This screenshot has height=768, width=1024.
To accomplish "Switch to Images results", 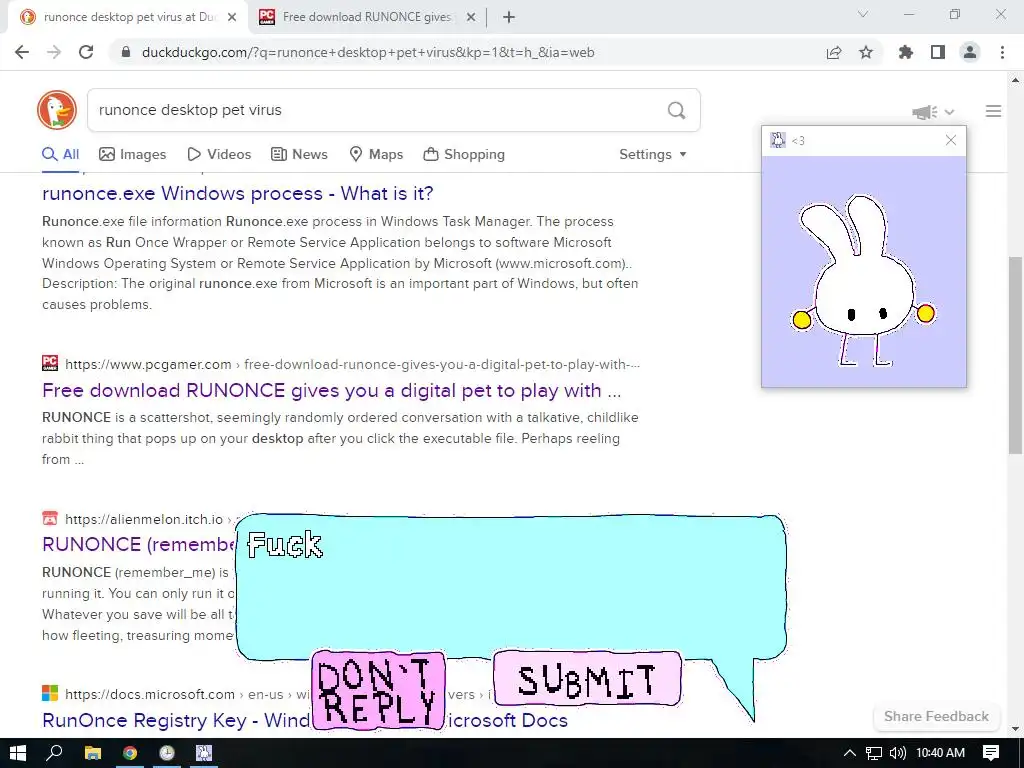I will click(x=133, y=155).
